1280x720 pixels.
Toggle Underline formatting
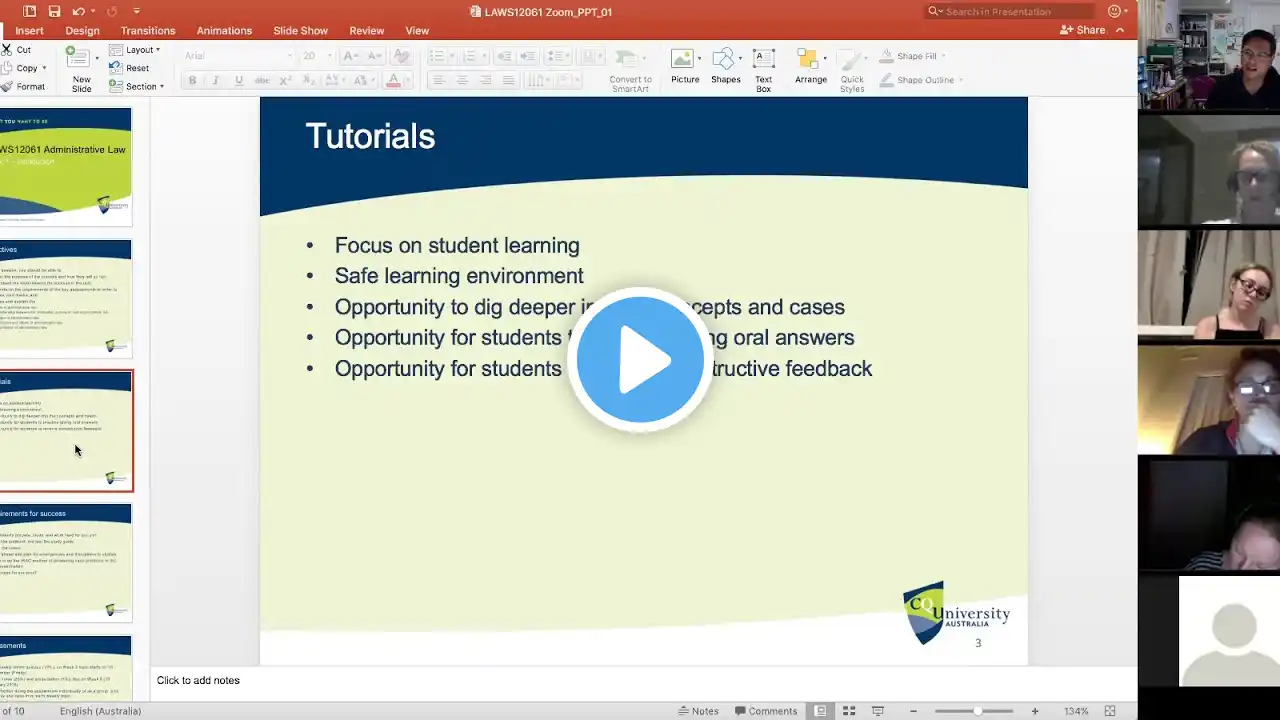pyautogui.click(x=238, y=80)
